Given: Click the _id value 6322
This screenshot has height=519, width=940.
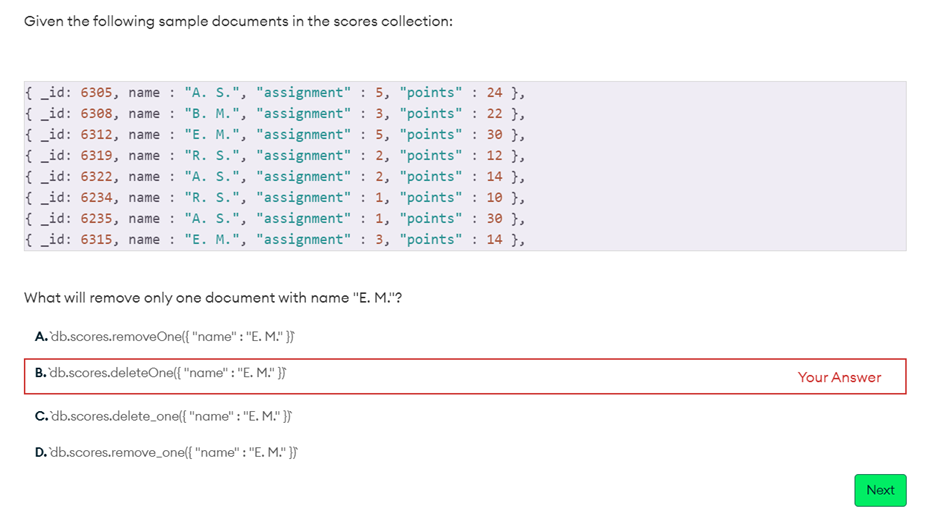Looking at the screenshot, I should 96,177.
